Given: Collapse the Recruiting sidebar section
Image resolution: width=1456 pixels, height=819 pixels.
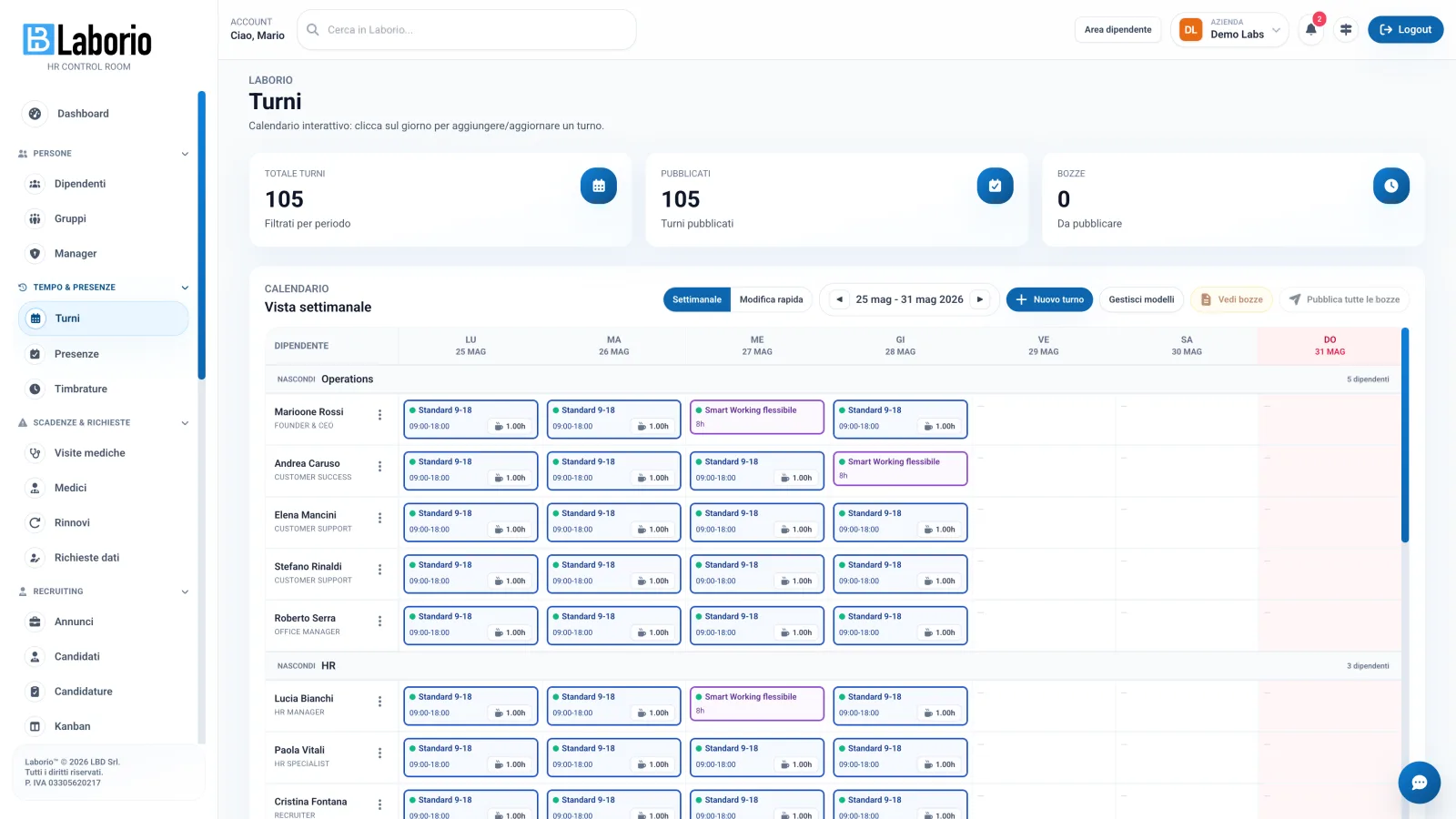Looking at the screenshot, I should [x=104, y=591].
